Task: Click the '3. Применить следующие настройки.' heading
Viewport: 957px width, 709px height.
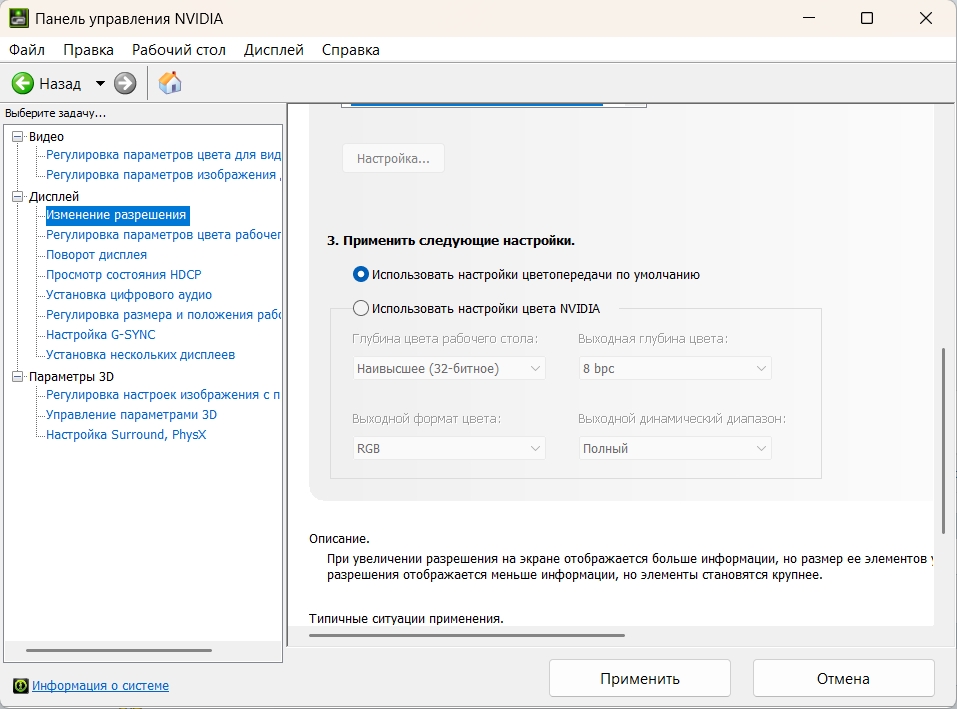Action: (451, 241)
